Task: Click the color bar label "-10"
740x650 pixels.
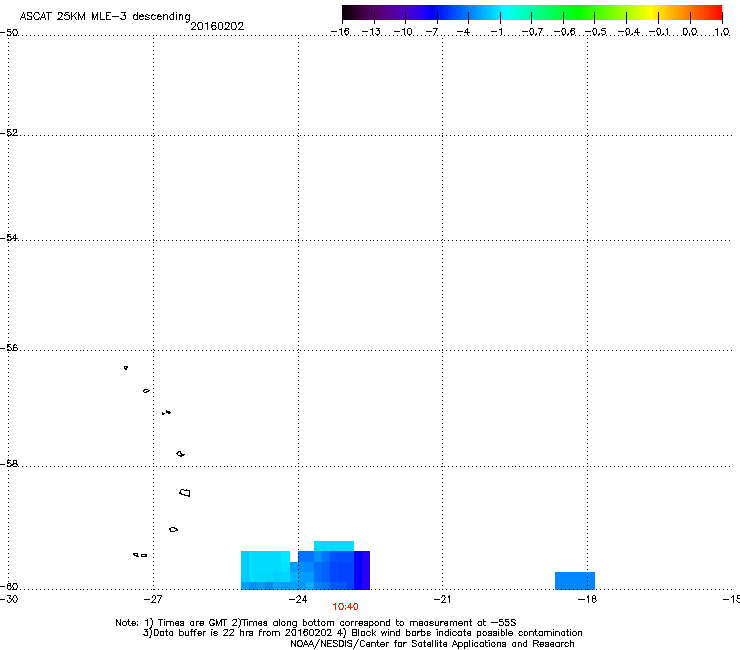Action: (x=403, y=32)
